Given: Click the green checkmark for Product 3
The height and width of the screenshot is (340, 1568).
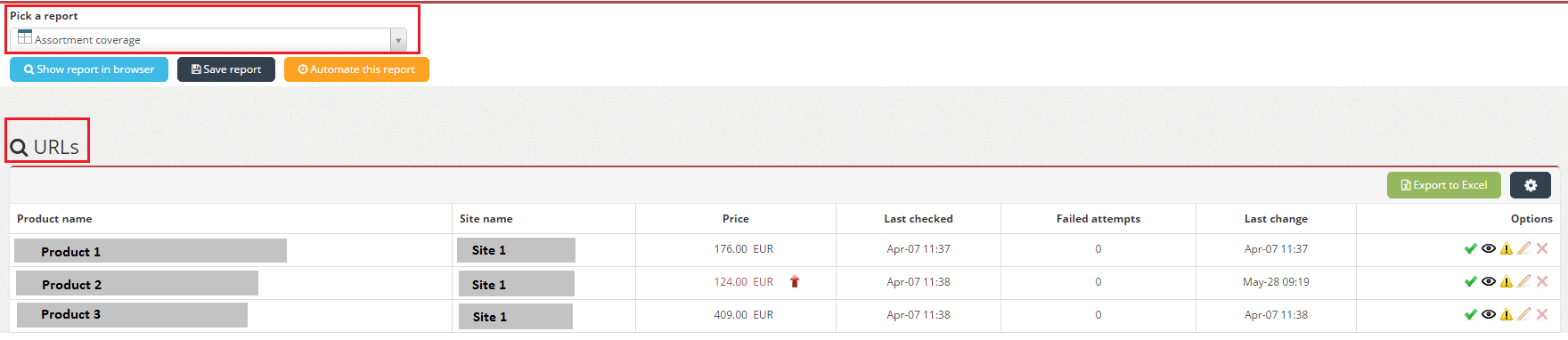Looking at the screenshot, I should point(1470,314).
